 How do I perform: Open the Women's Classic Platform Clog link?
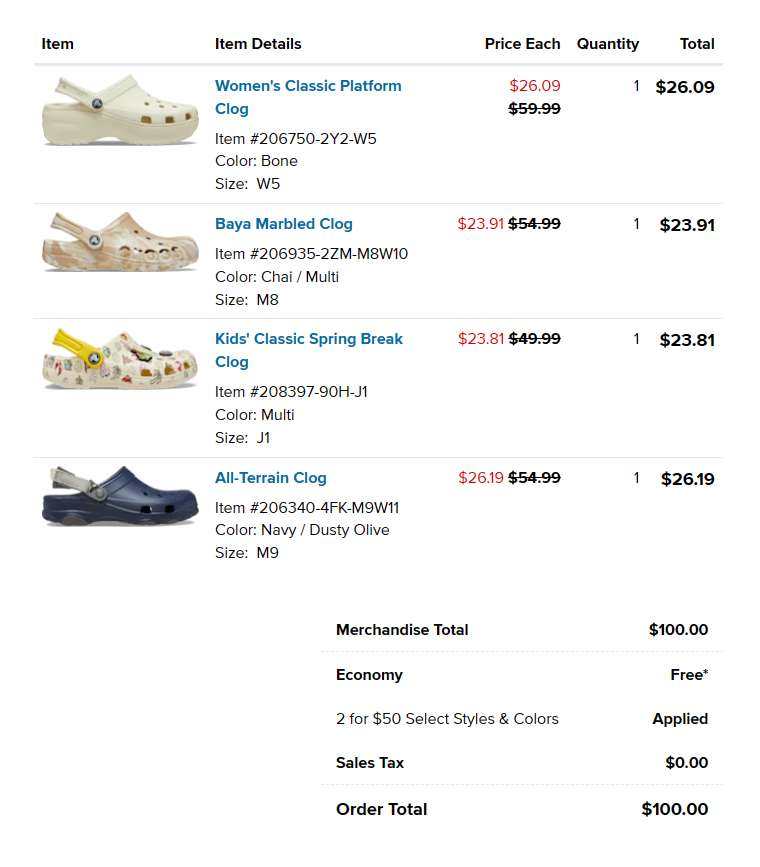308,97
